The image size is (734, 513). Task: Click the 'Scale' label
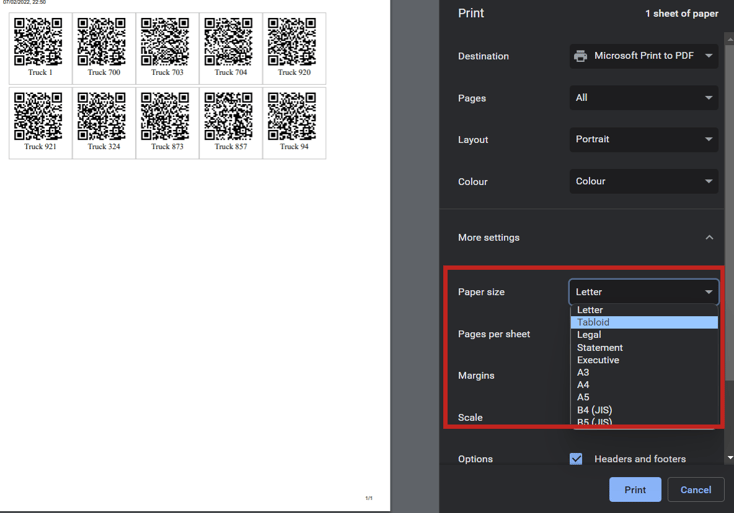(470, 417)
